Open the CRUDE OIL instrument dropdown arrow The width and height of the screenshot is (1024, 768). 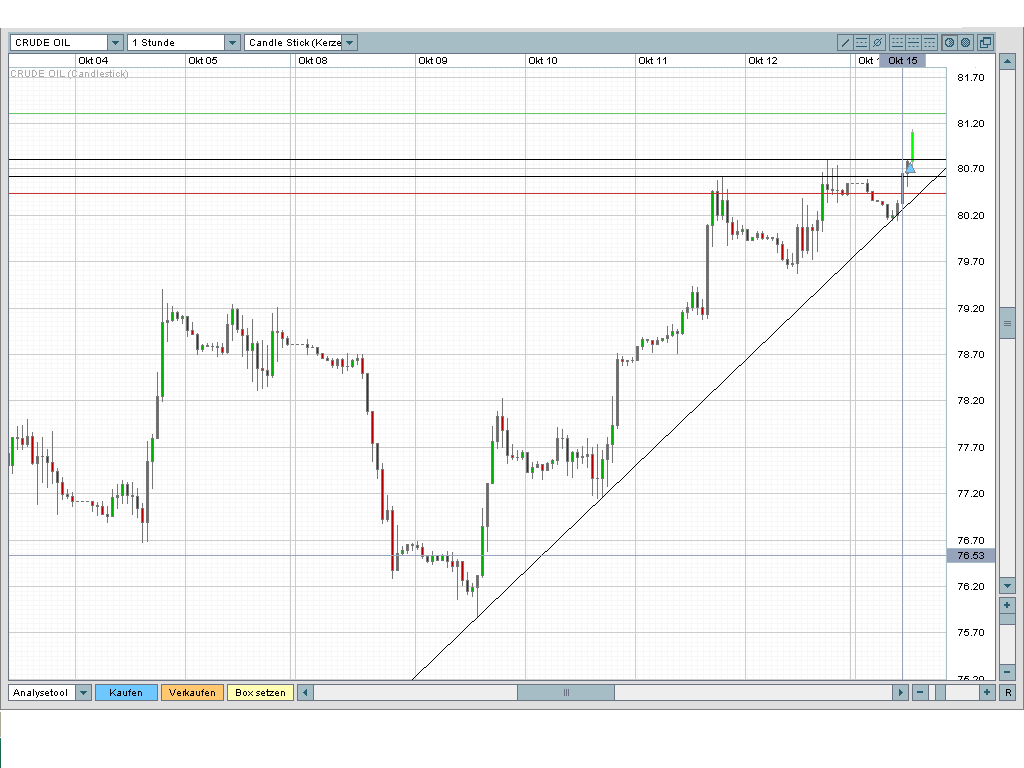tap(115, 42)
